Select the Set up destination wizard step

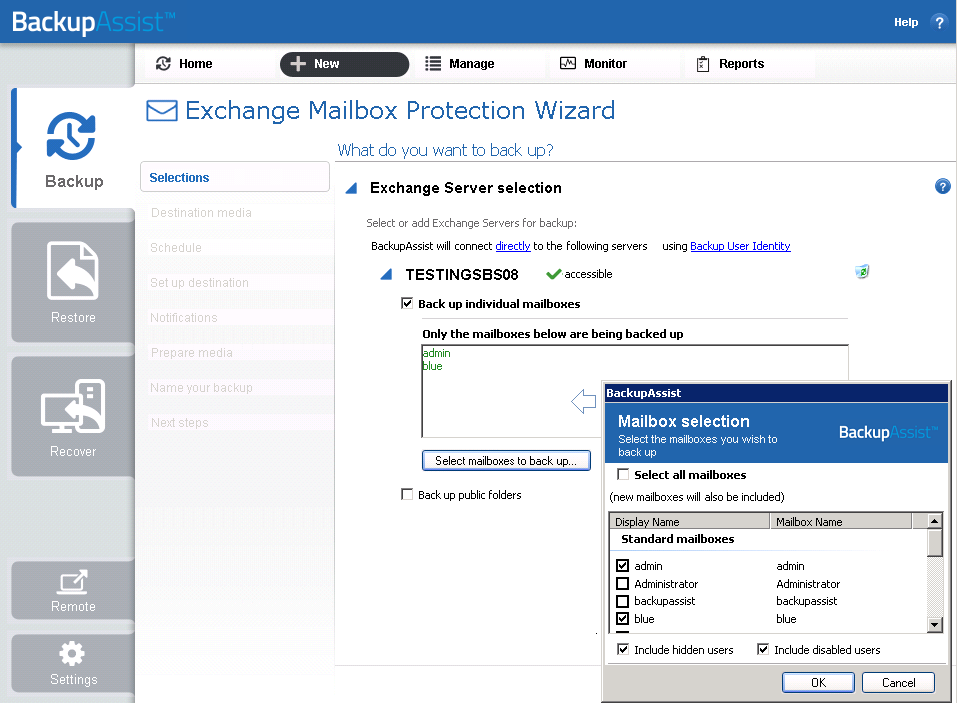(x=200, y=283)
